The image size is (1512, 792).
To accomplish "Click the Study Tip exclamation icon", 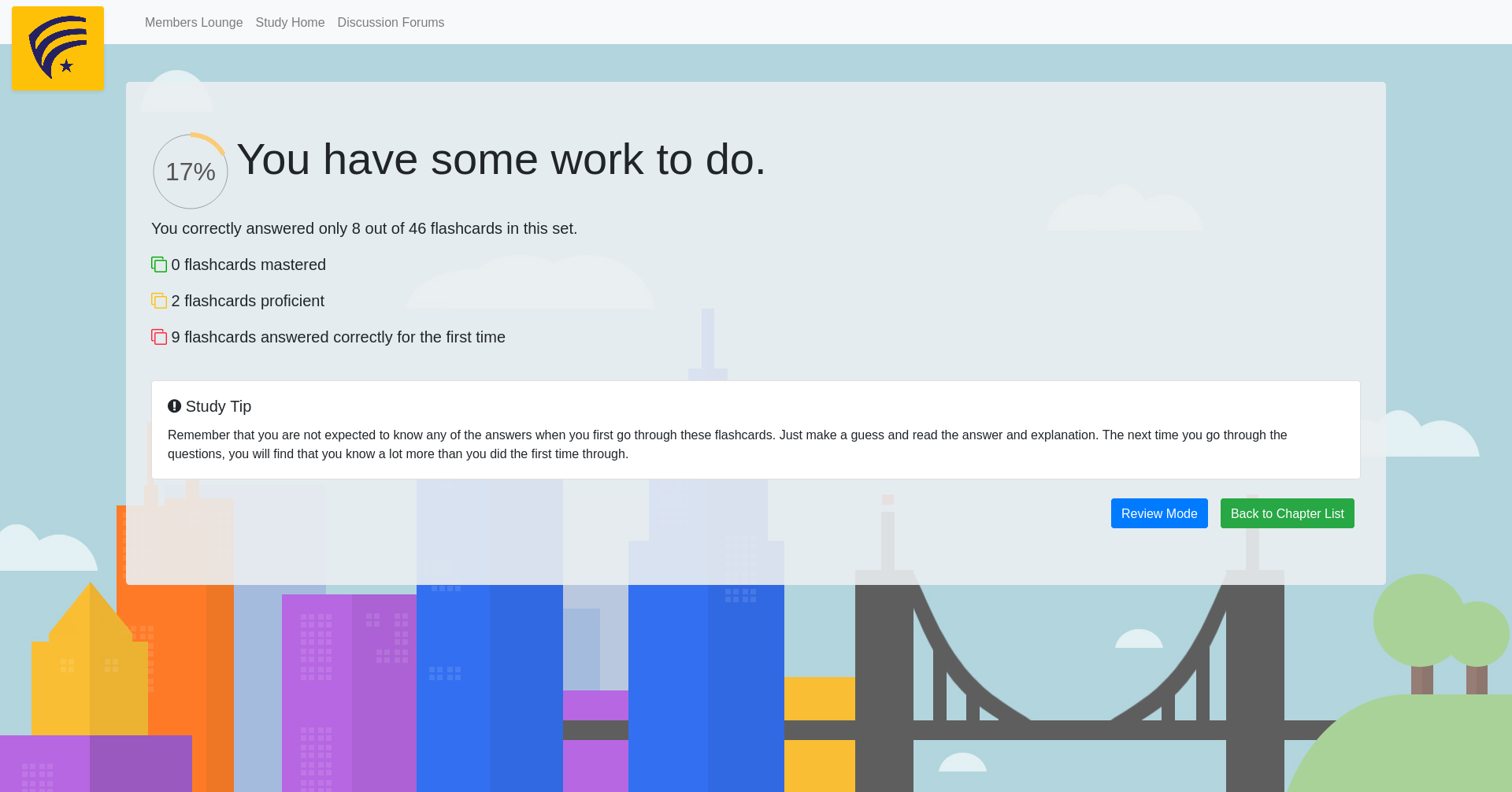I will [x=174, y=406].
